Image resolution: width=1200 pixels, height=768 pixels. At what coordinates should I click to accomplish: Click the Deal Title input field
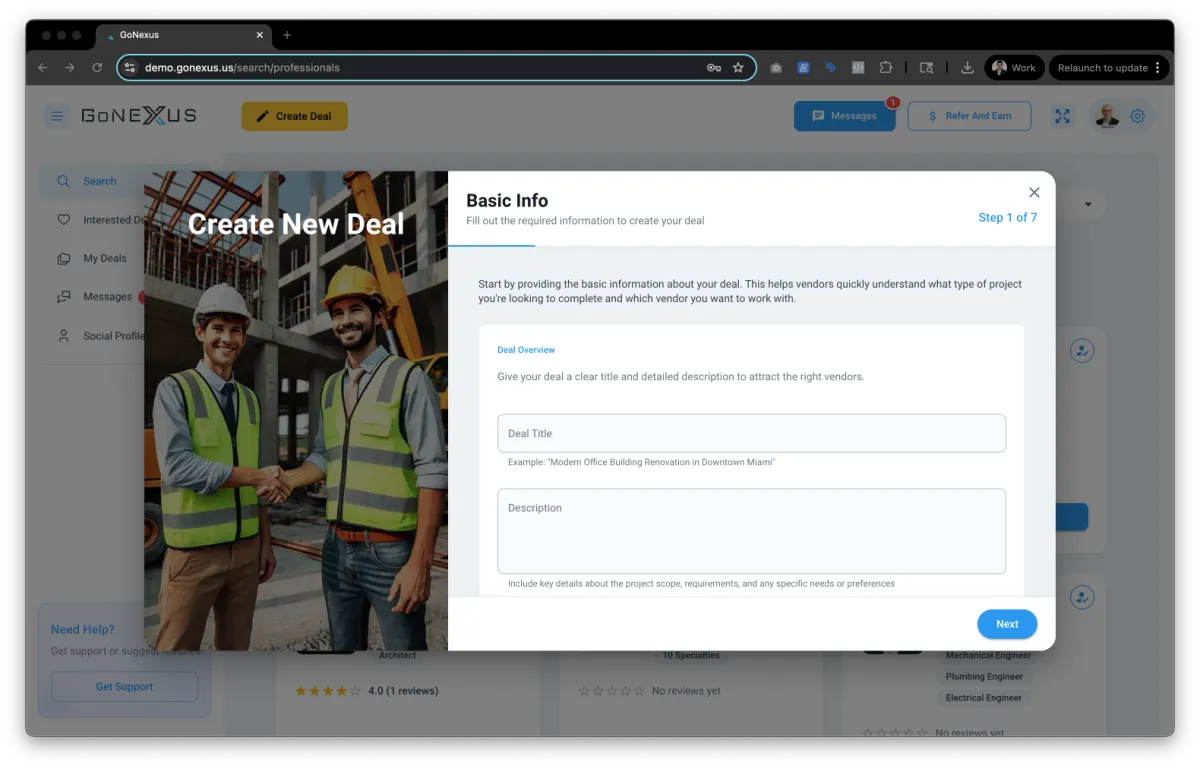(x=751, y=433)
